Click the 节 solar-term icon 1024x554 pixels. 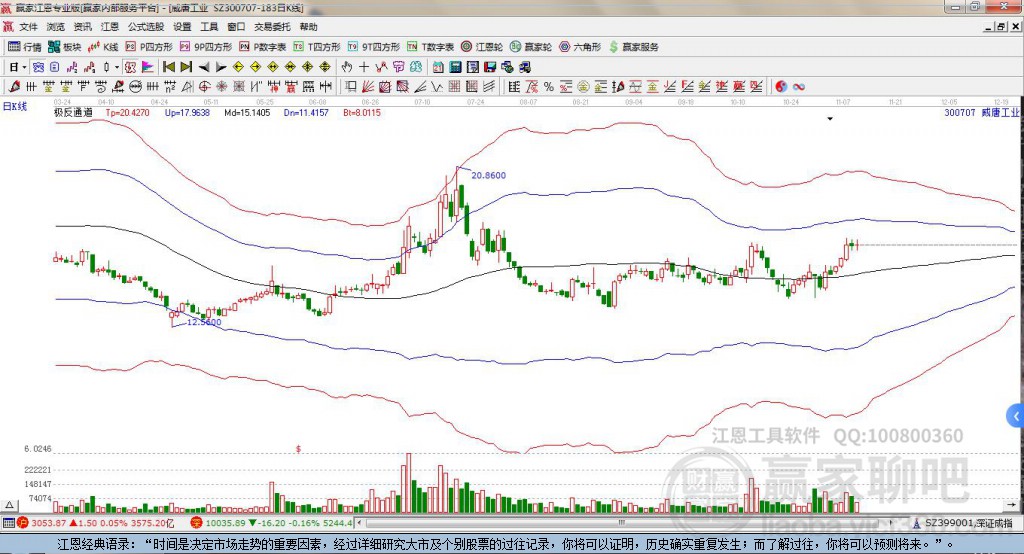[x=398, y=67]
